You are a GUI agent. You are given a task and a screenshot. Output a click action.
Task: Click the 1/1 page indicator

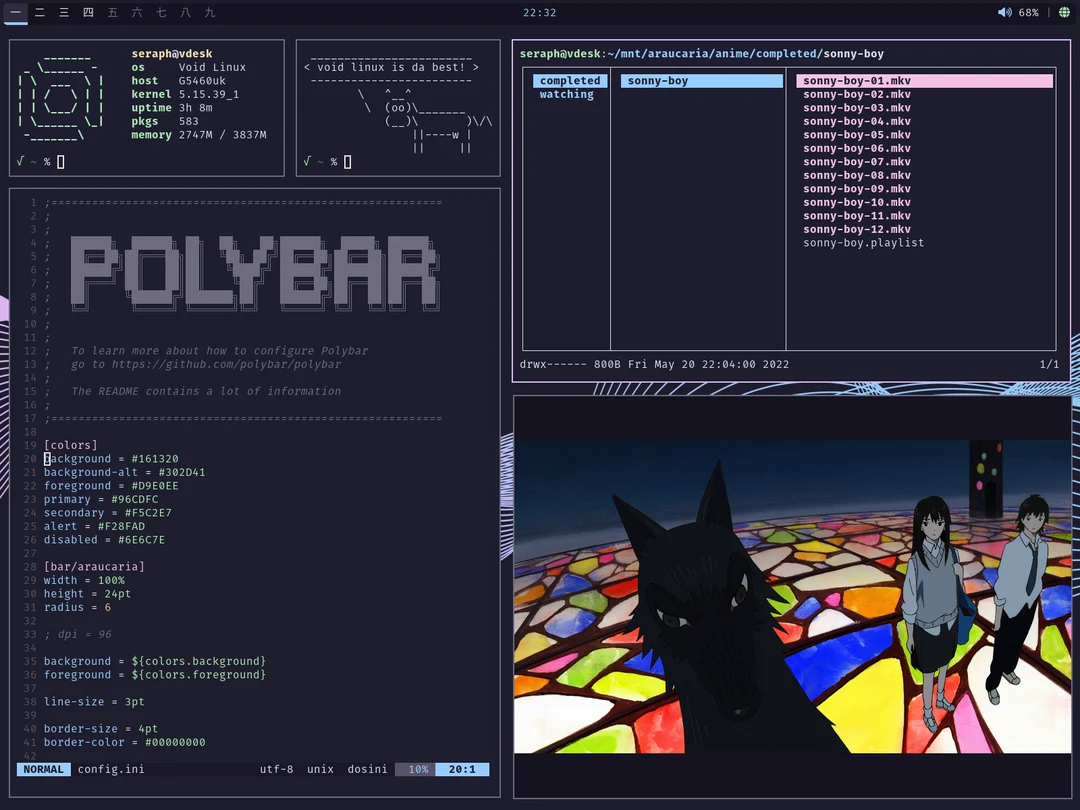coord(1049,364)
